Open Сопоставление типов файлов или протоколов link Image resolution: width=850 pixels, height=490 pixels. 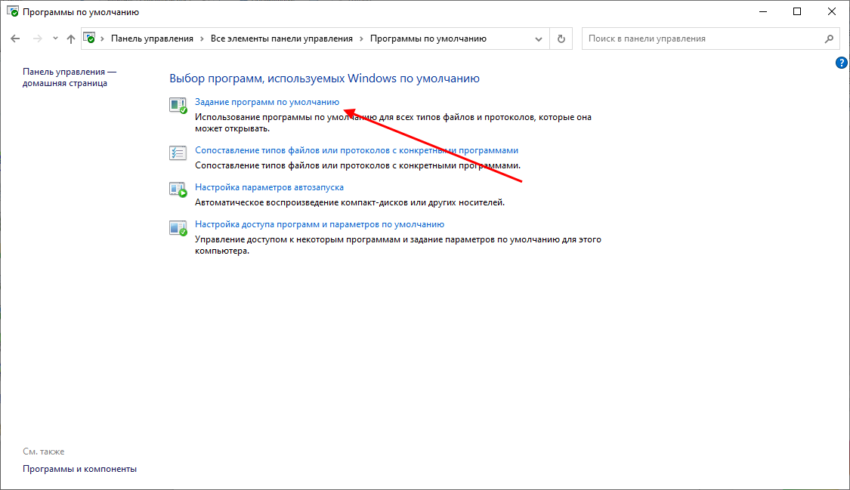click(x=356, y=150)
